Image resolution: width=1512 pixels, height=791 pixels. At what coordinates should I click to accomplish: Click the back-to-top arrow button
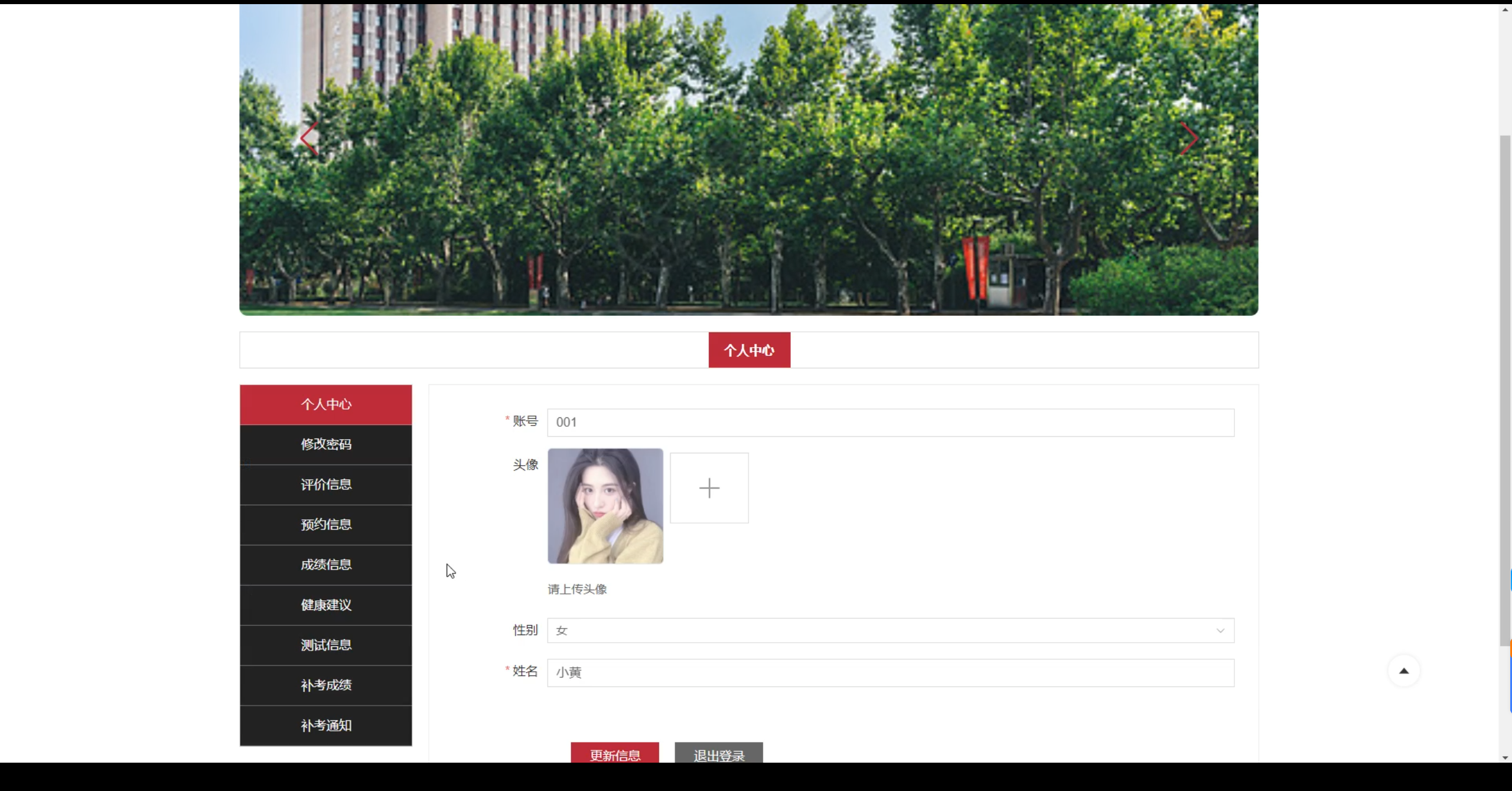pyautogui.click(x=1403, y=671)
